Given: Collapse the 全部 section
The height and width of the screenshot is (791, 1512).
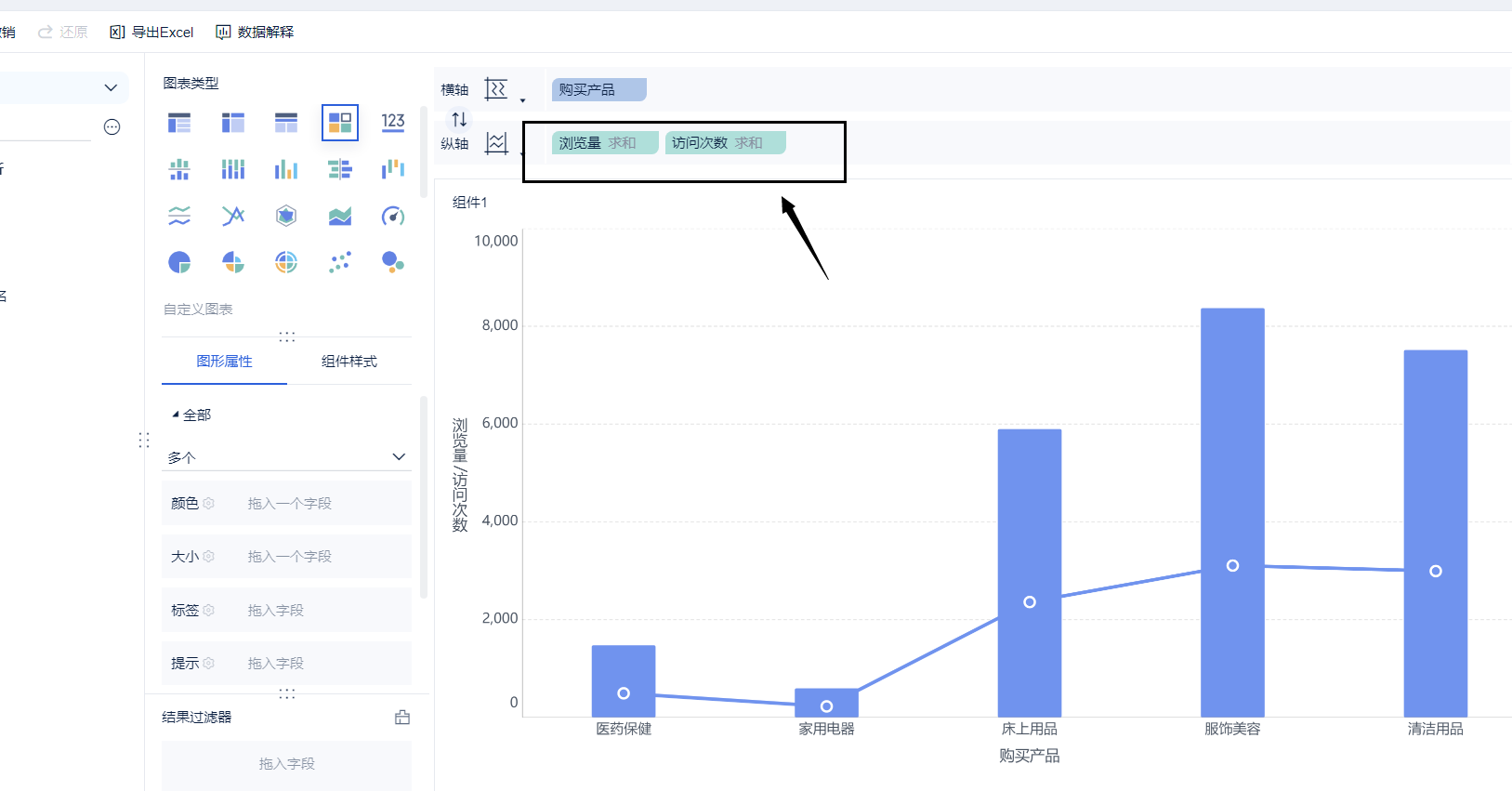Looking at the screenshot, I should pyautogui.click(x=176, y=415).
